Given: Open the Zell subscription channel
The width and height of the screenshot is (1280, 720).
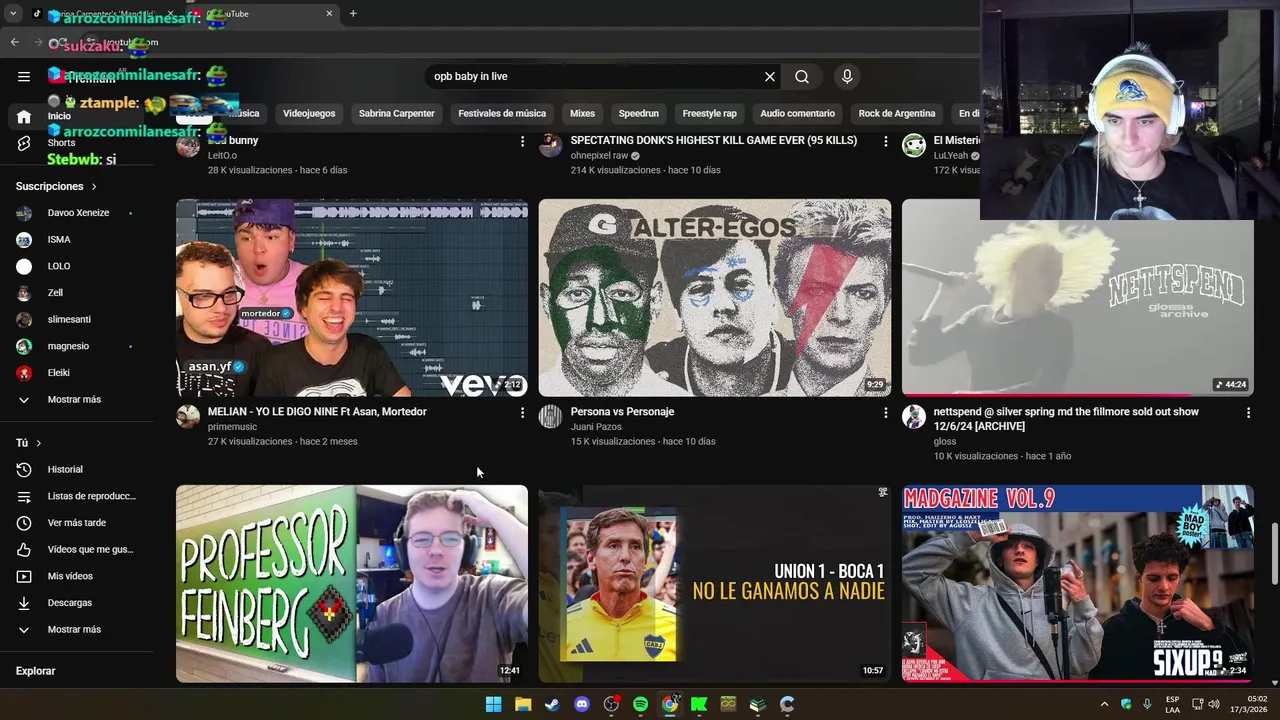Looking at the screenshot, I should (55, 293).
